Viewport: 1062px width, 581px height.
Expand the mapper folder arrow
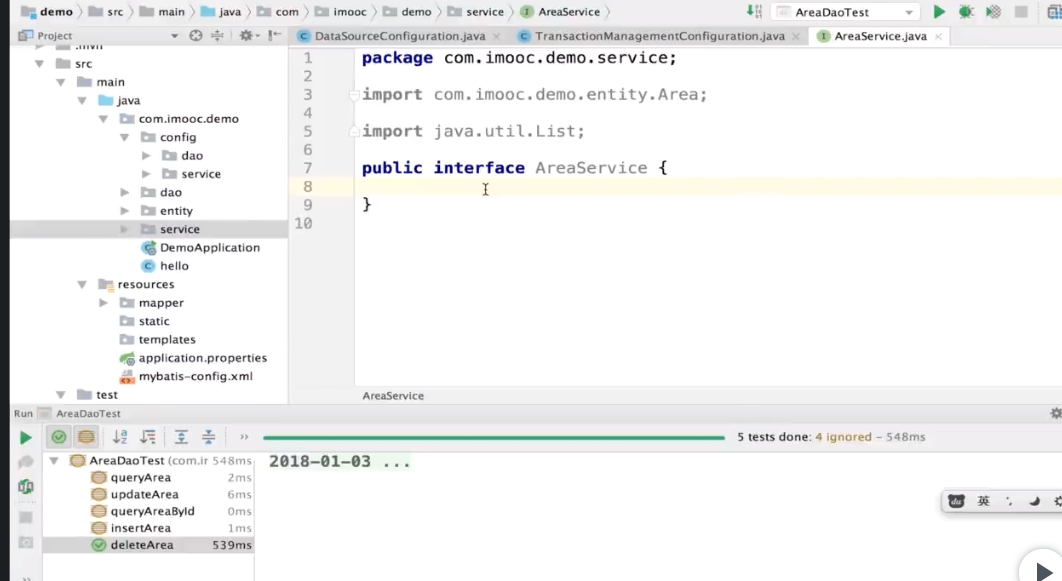(103, 303)
